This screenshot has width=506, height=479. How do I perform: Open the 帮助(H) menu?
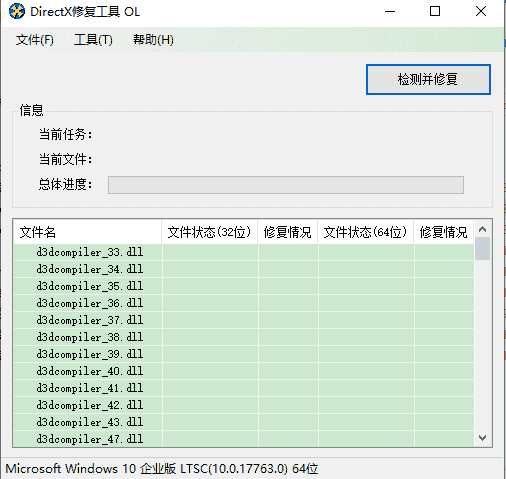(x=153, y=40)
